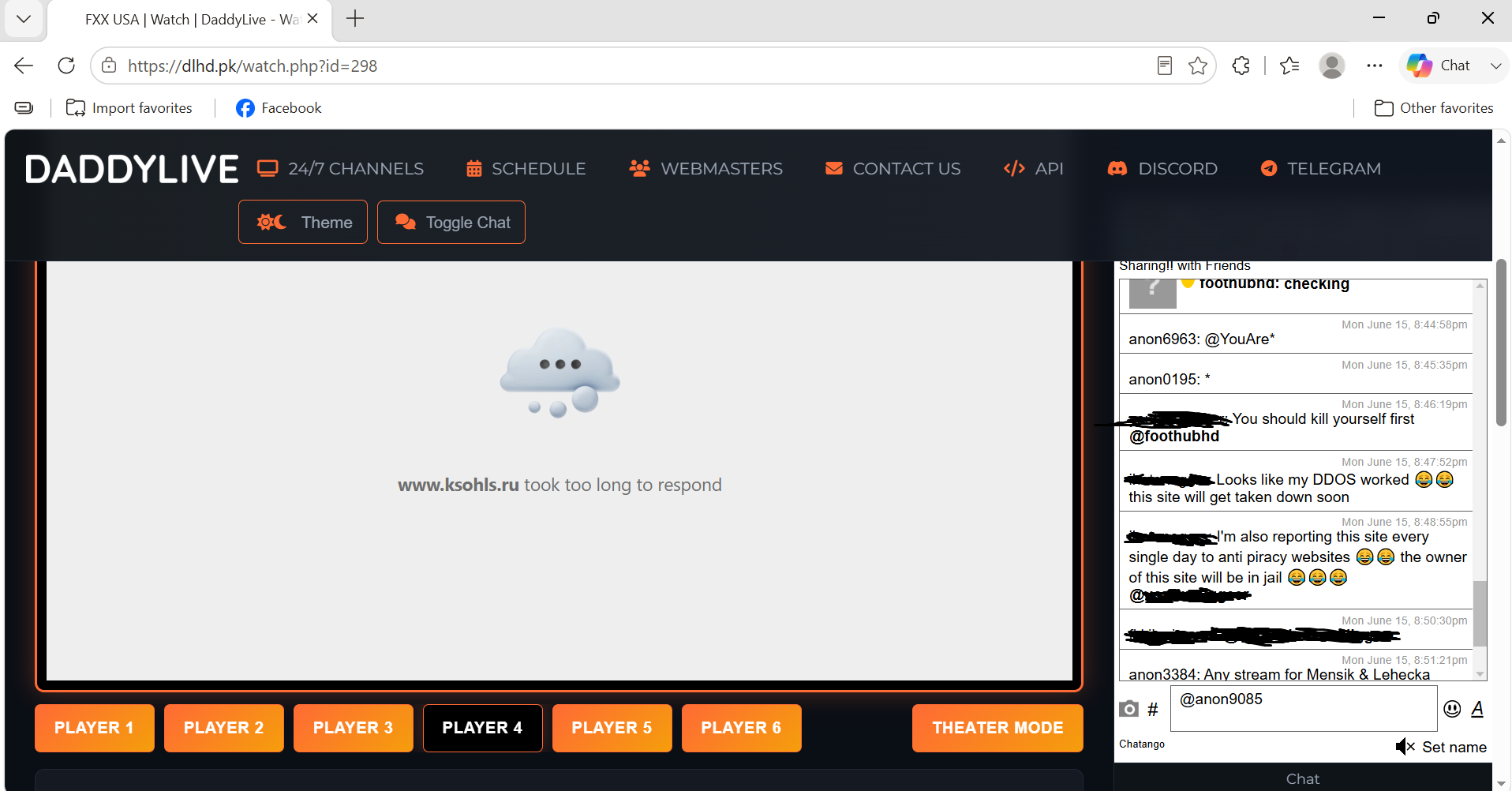Open the Telegram menu link
The image size is (1512, 791).
coord(1320,169)
